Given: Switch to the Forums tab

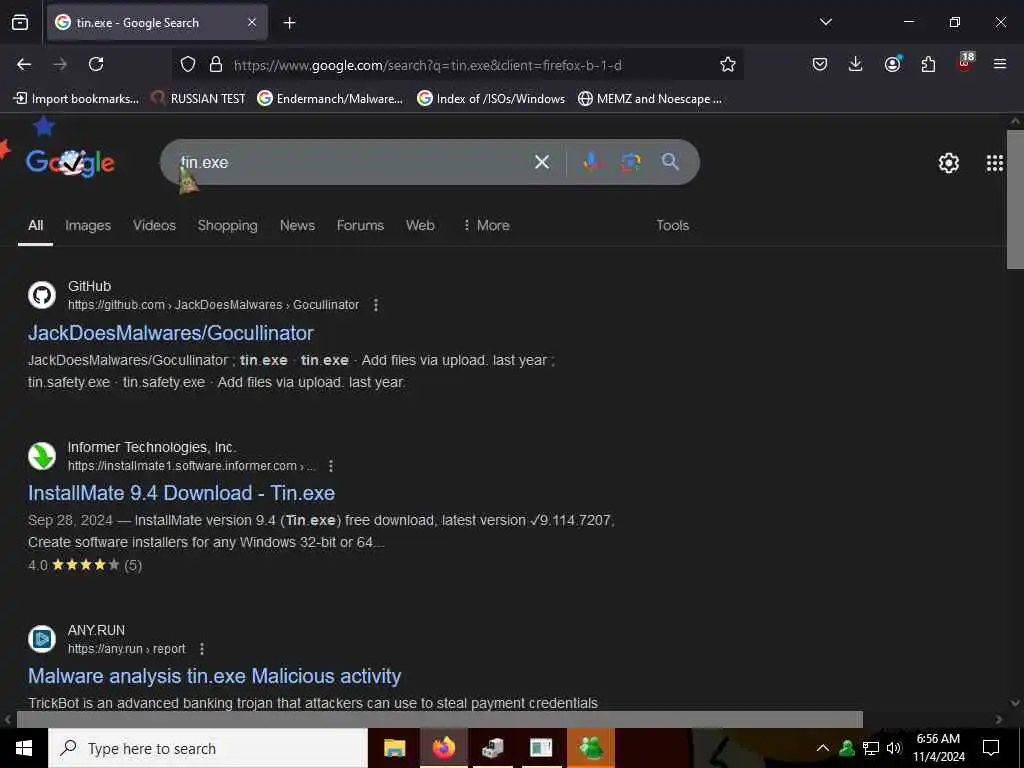Looking at the screenshot, I should pos(360,225).
